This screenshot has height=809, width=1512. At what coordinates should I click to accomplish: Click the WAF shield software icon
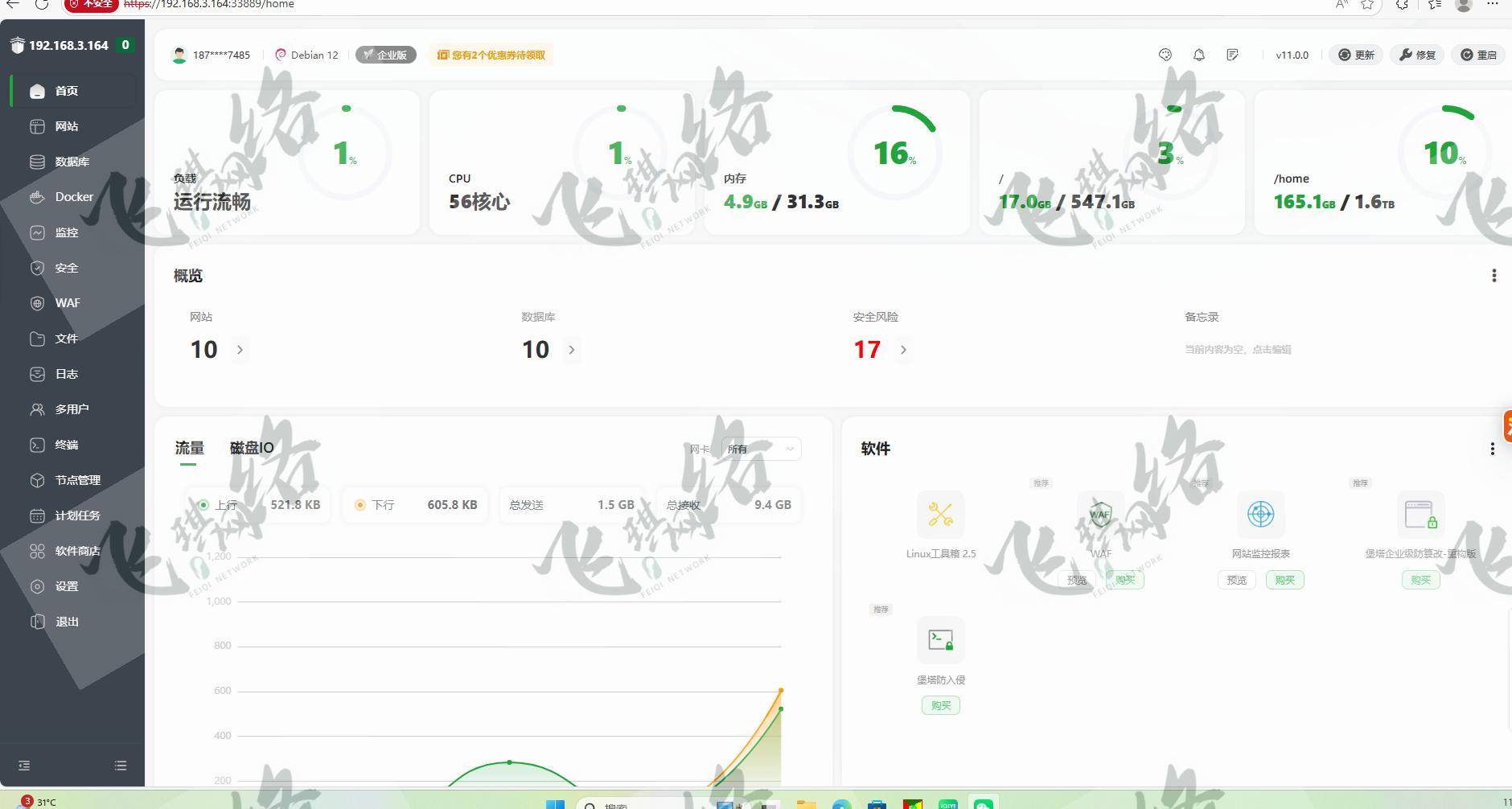tap(1100, 514)
